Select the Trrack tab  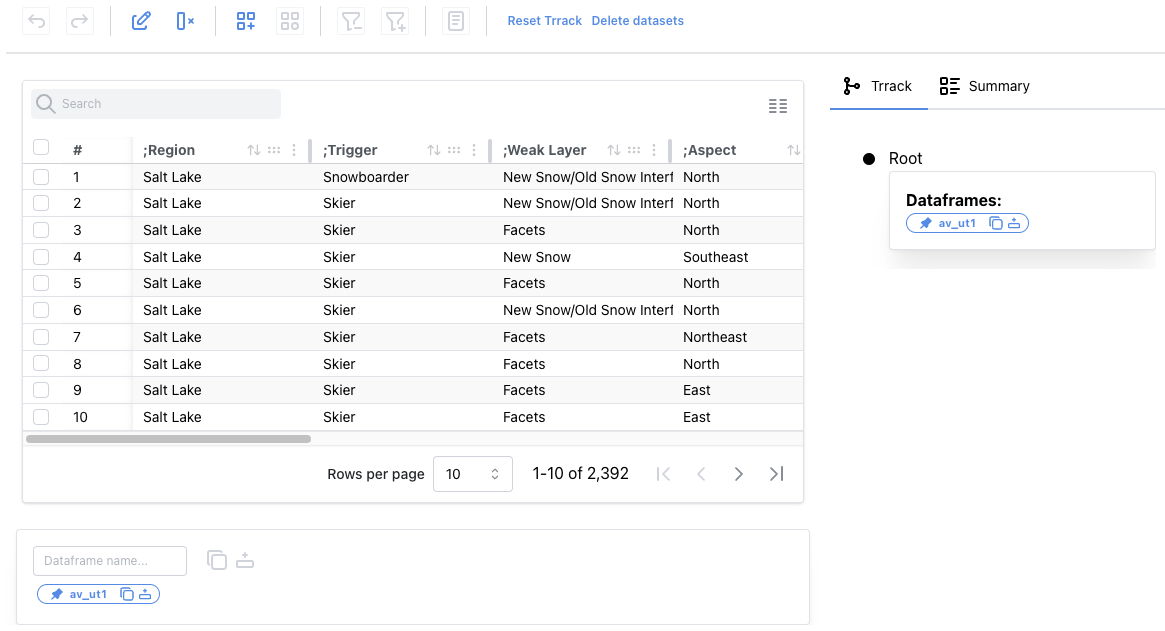click(877, 86)
